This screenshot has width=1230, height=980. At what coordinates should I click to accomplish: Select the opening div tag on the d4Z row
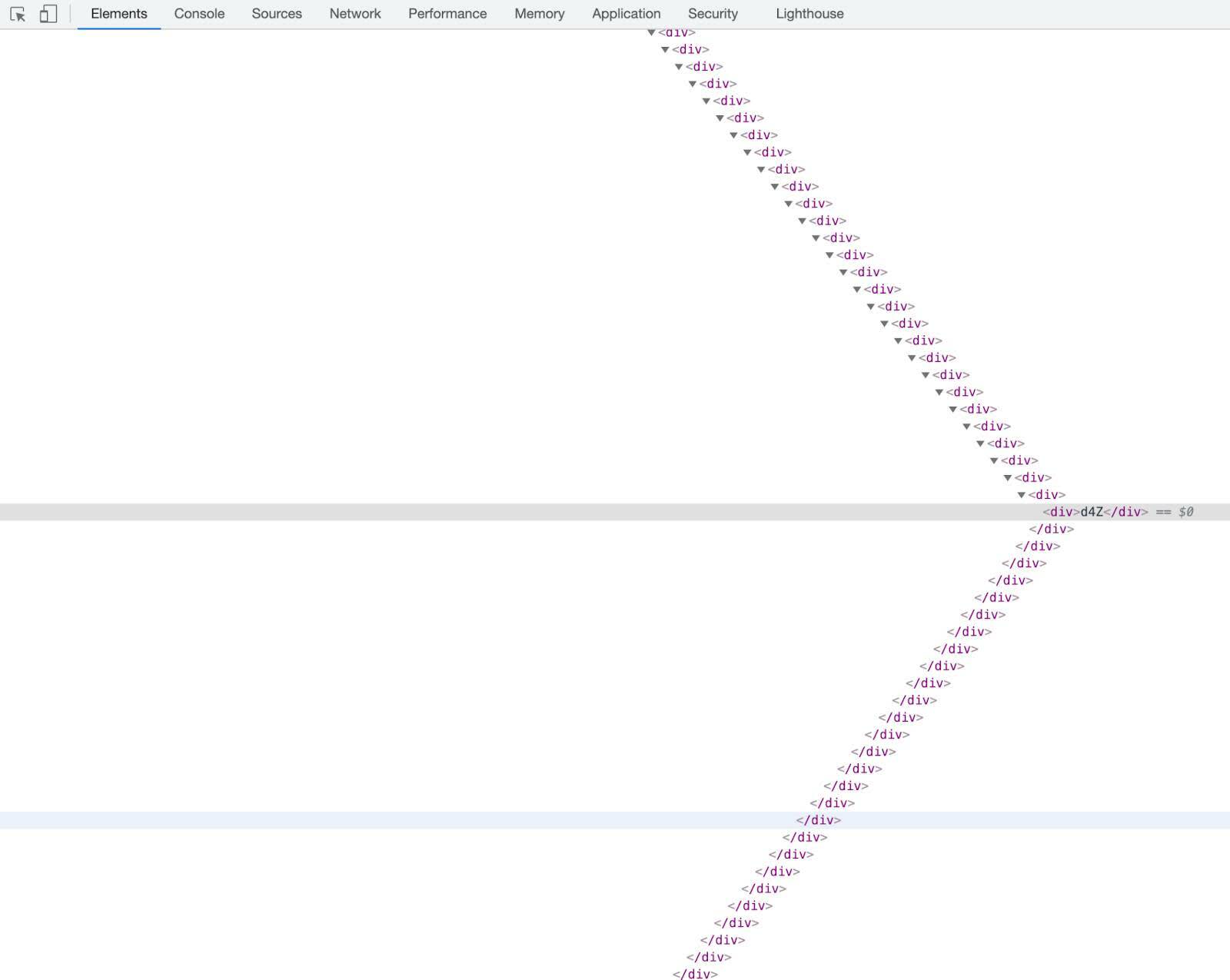[1061, 512]
